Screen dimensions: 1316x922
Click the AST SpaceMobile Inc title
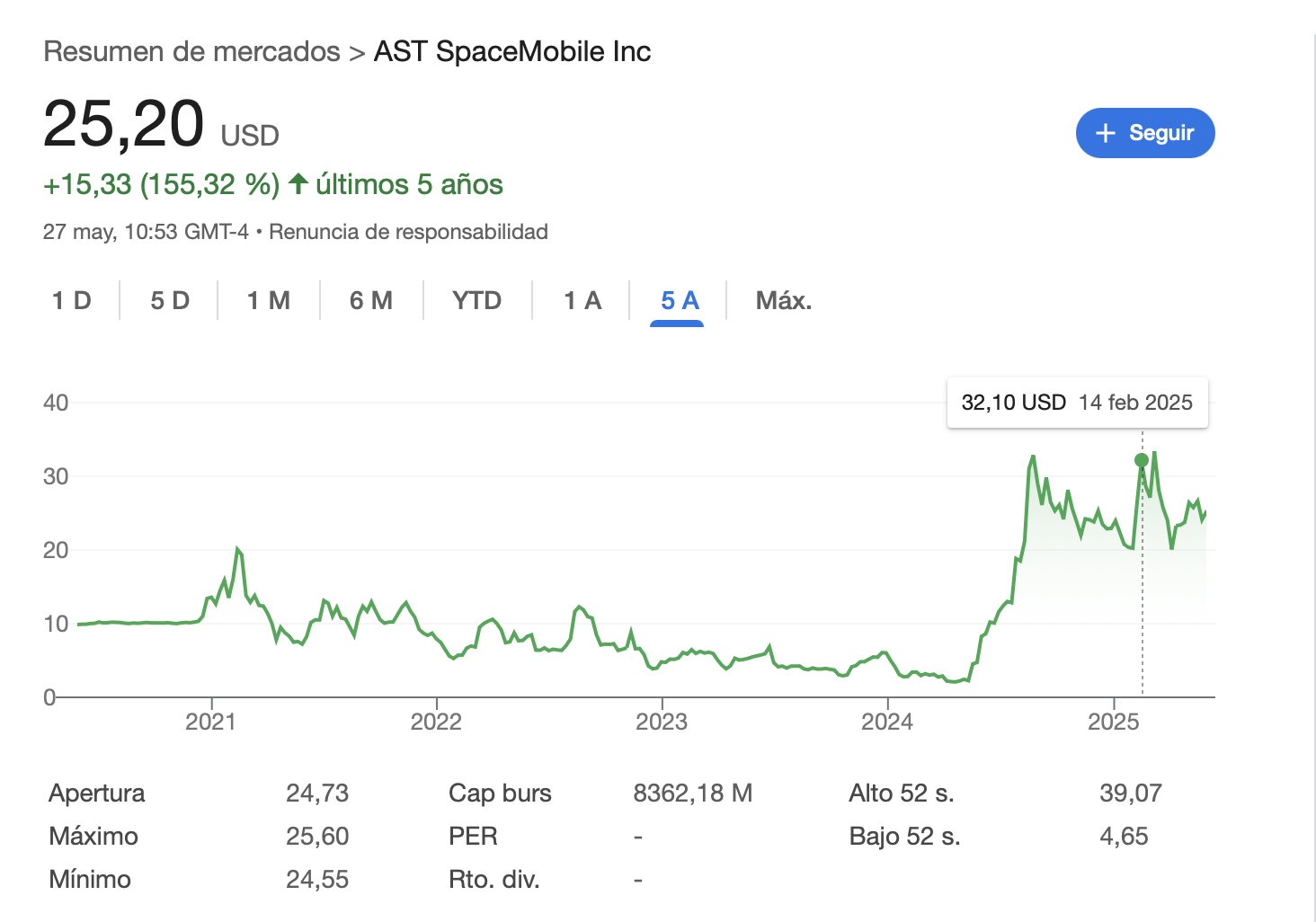512,51
